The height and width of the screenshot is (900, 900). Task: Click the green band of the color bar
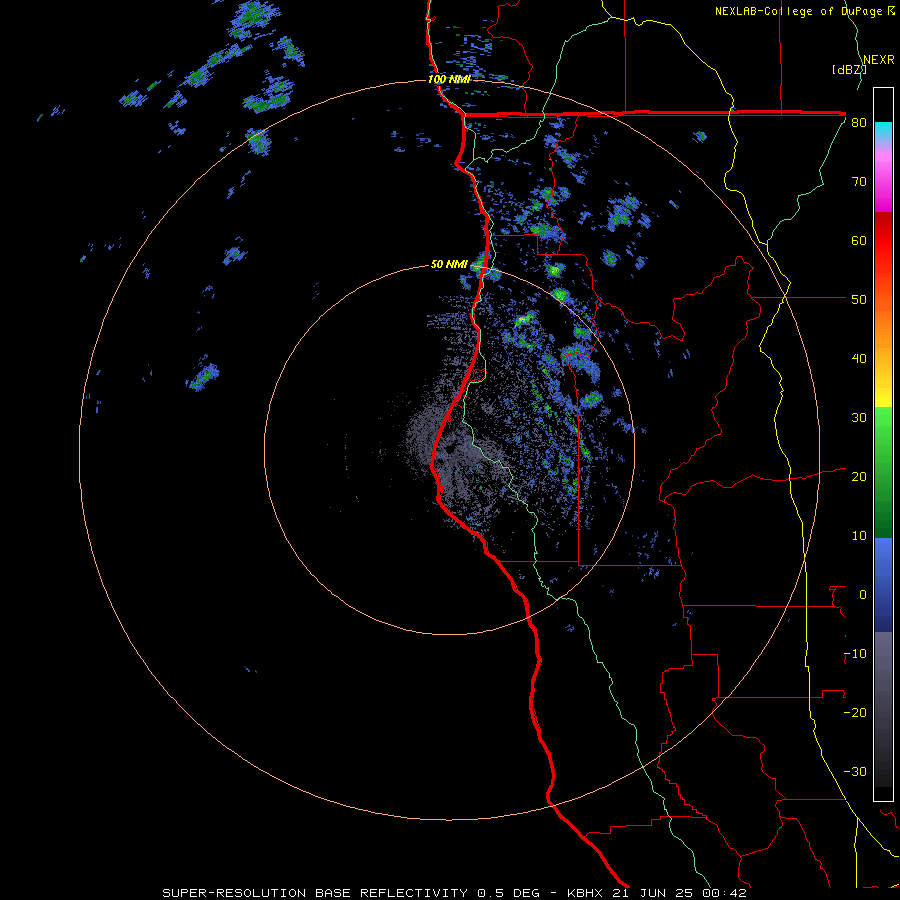(x=883, y=472)
